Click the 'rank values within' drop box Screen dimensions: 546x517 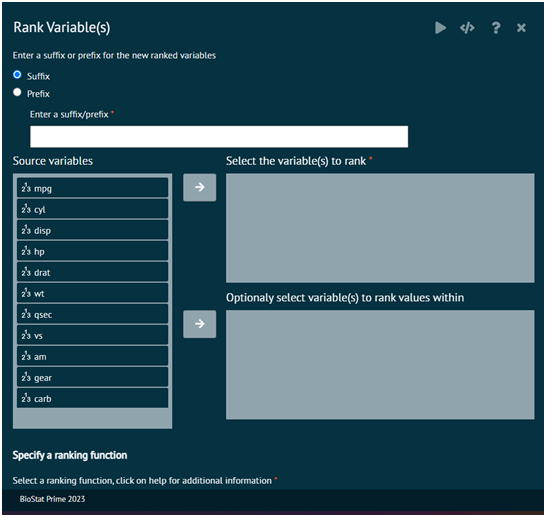[x=380, y=365]
